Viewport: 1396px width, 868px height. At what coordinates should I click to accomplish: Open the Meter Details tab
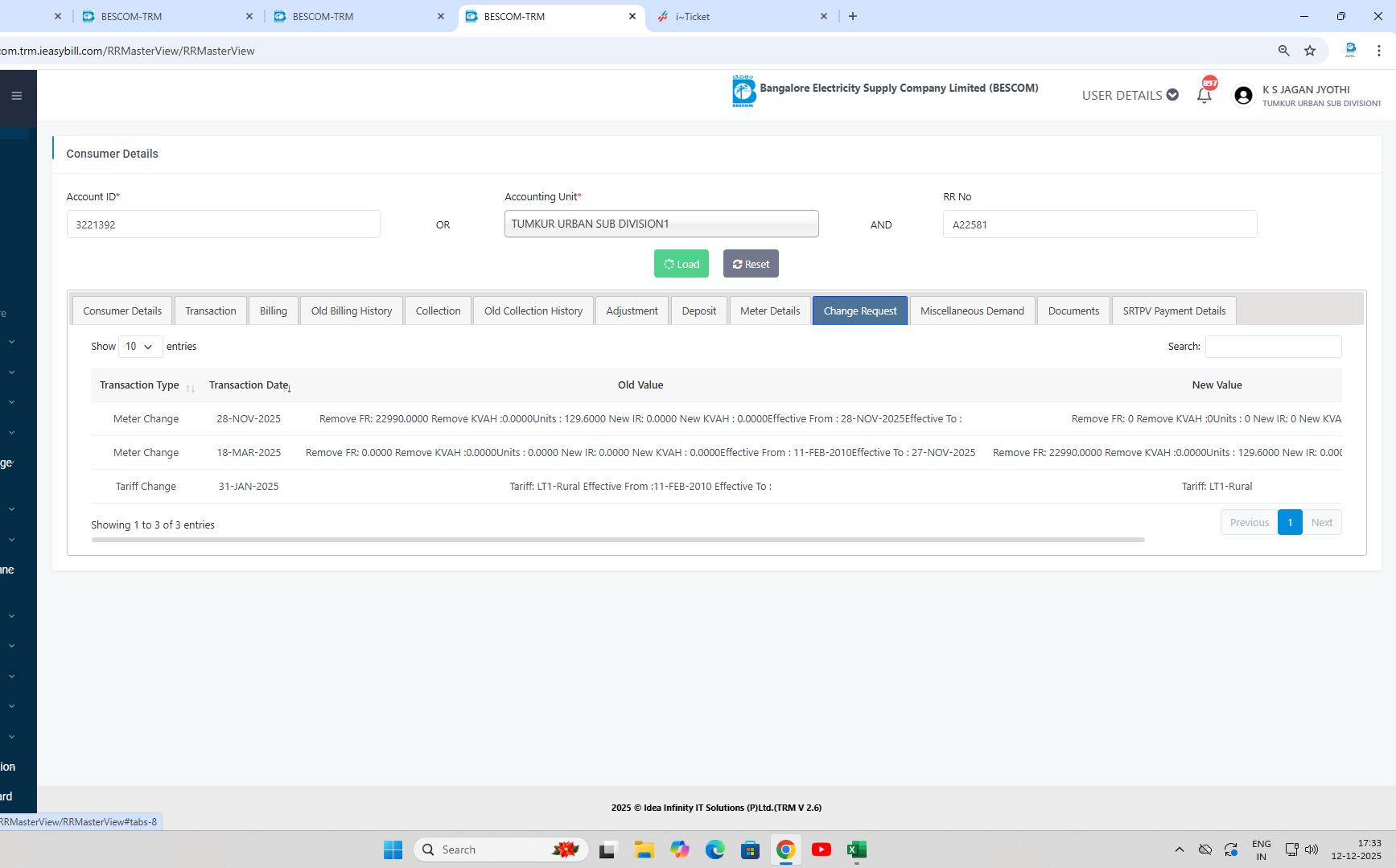[x=770, y=311]
